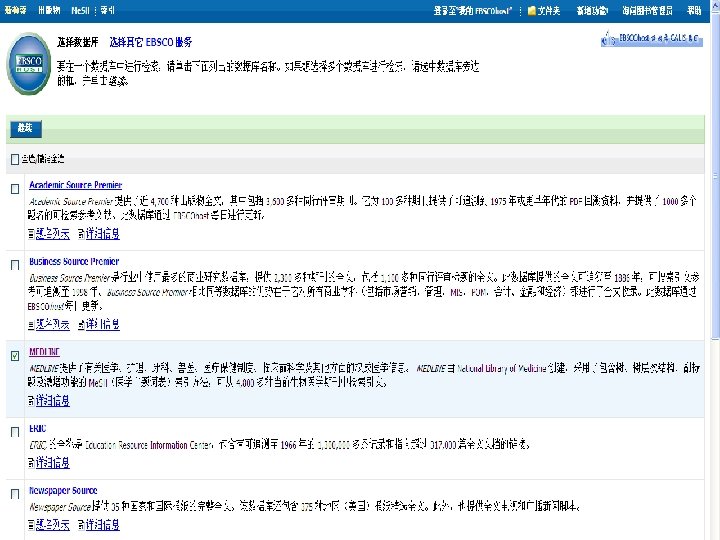
Task: Check the ERIC database checkbox
Action: pos(15,432)
